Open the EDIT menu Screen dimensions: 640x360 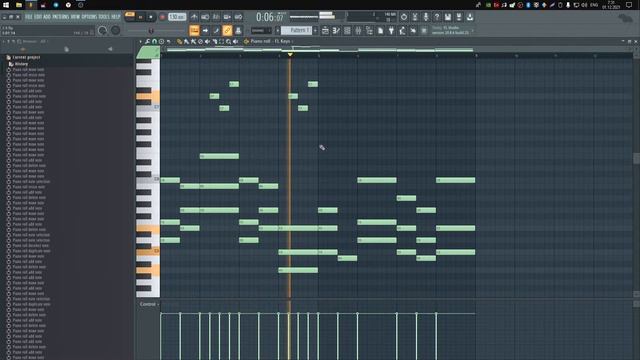38,17
